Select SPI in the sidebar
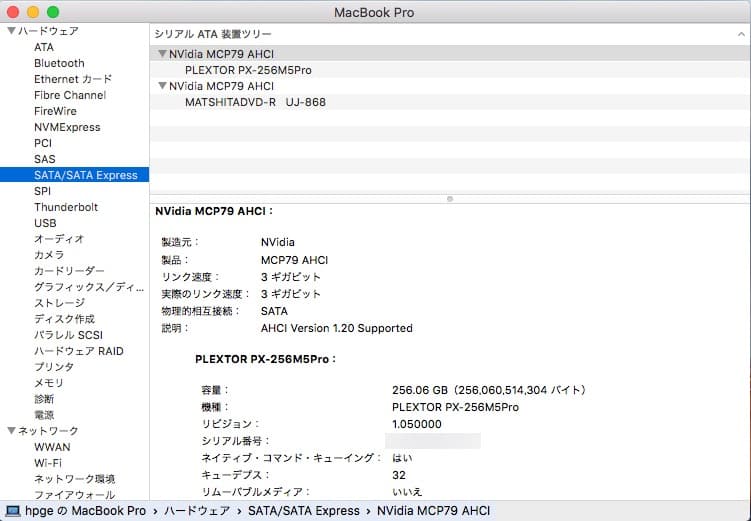 (42, 191)
